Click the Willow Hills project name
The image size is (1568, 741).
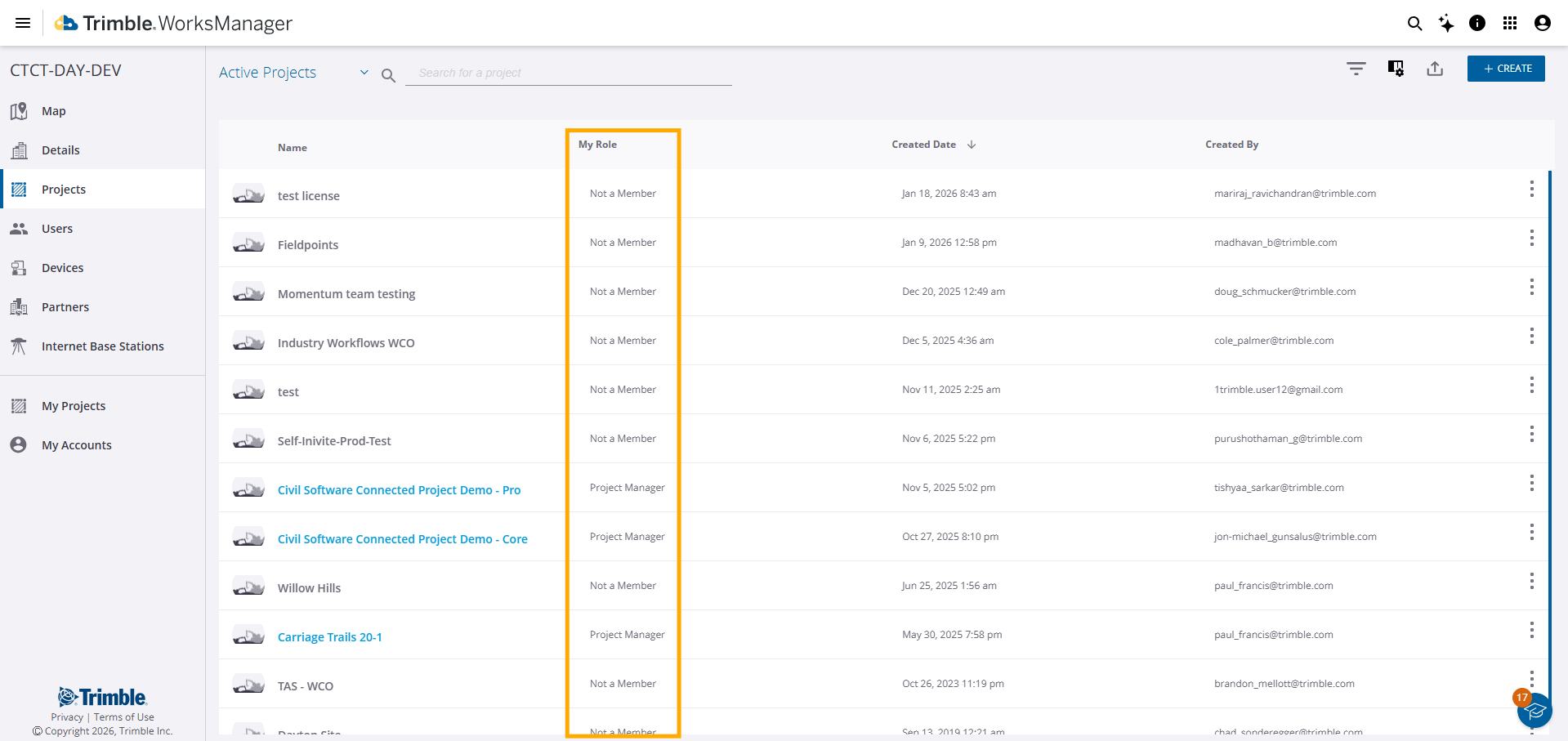(x=310, y=588)
